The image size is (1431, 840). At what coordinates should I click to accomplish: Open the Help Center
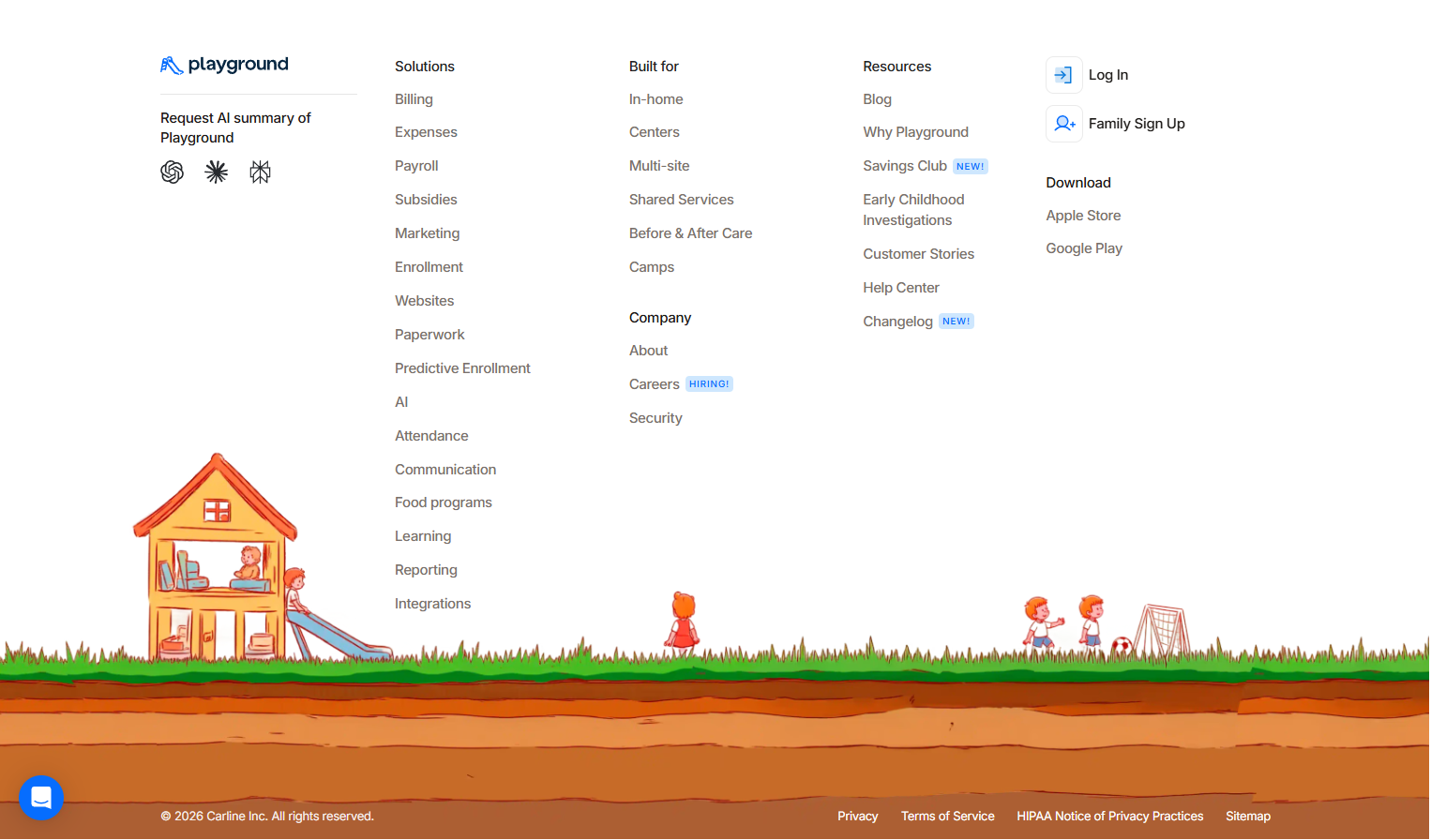pos(900,288)
